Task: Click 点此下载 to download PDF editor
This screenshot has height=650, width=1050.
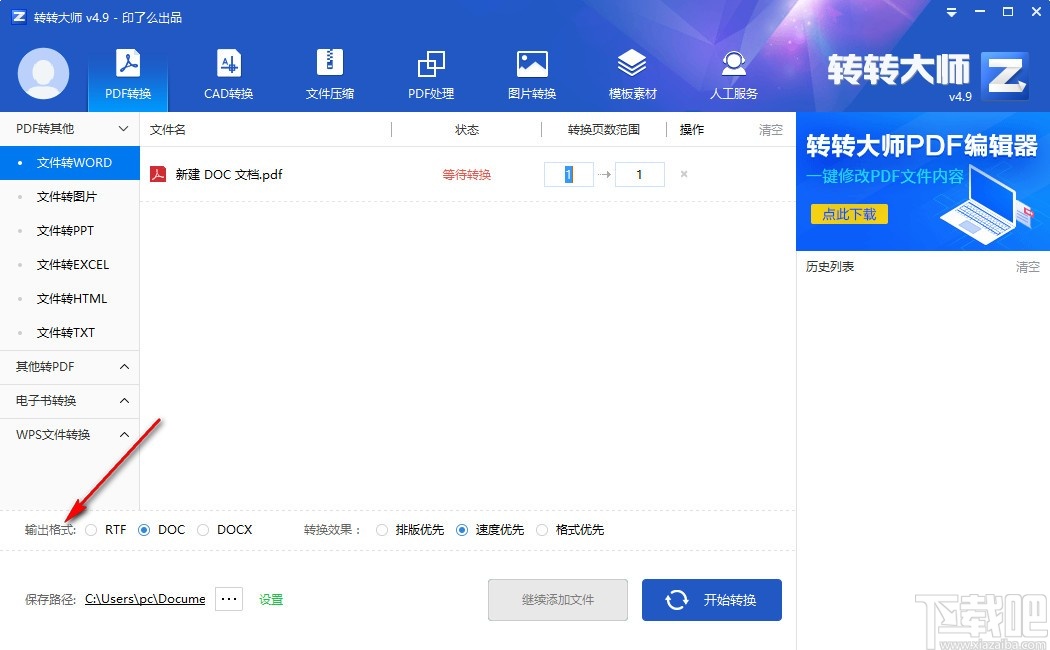Action: (x=848, y=214)
